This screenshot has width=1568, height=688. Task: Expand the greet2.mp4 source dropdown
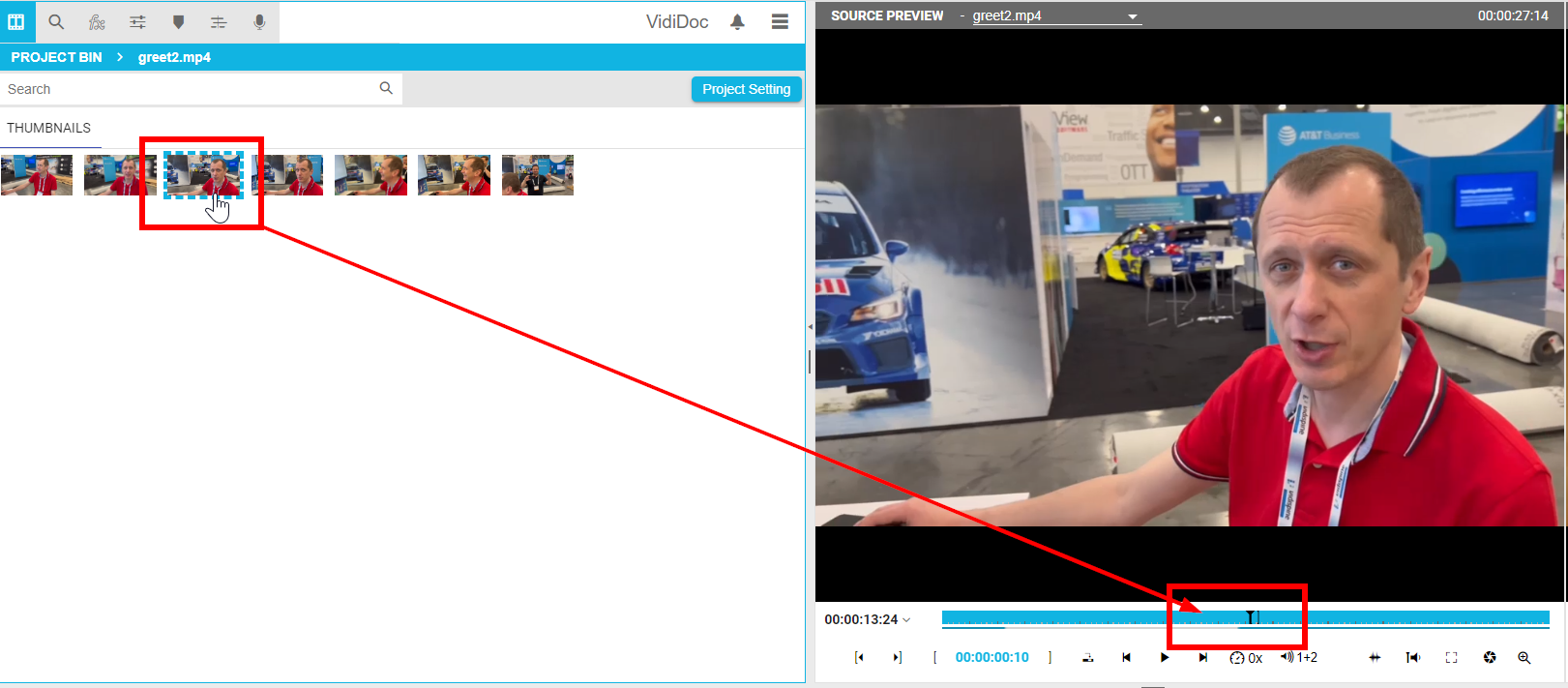point(1133,16)
